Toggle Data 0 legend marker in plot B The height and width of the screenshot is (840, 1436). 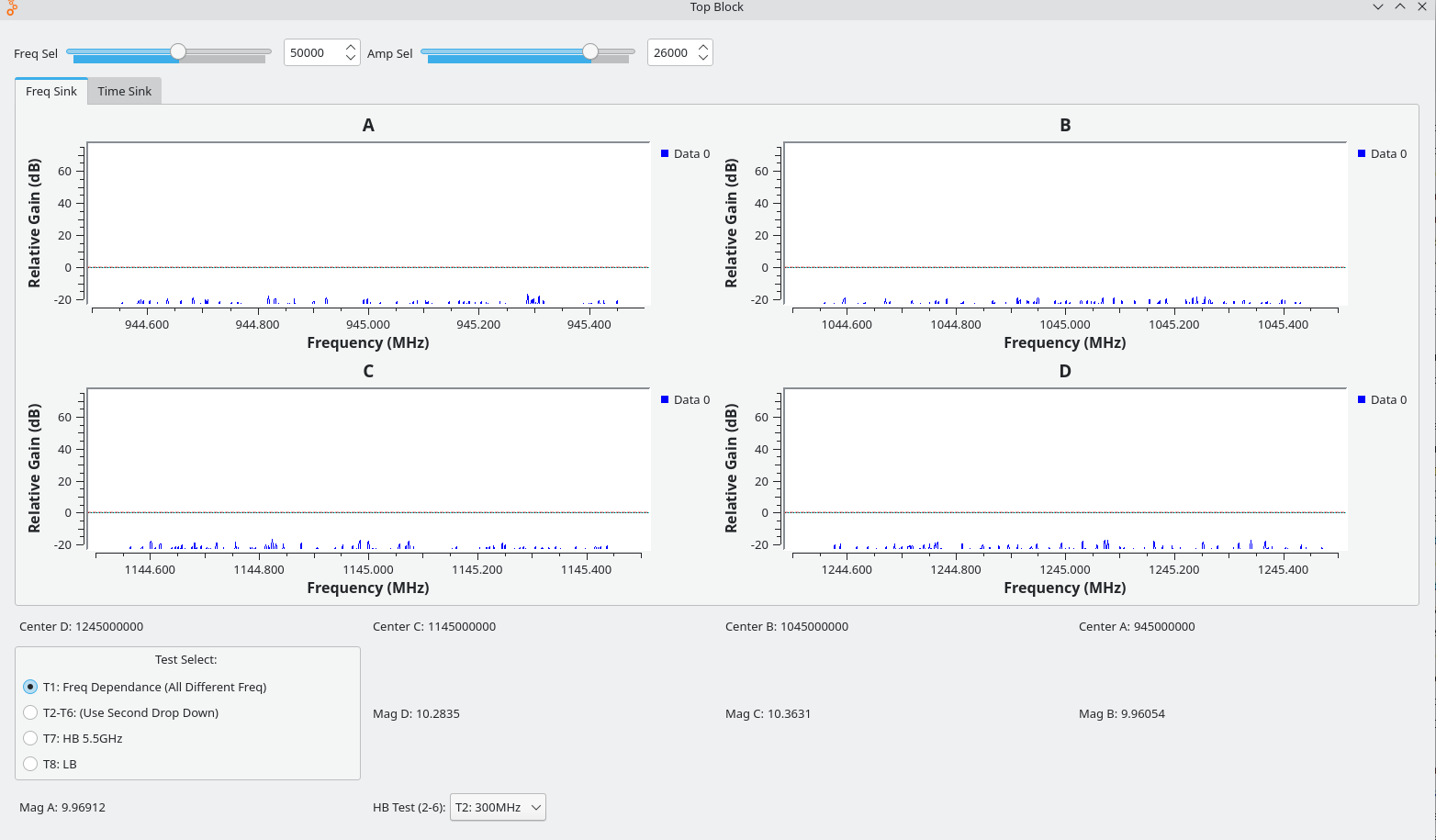click(1362, 153)
